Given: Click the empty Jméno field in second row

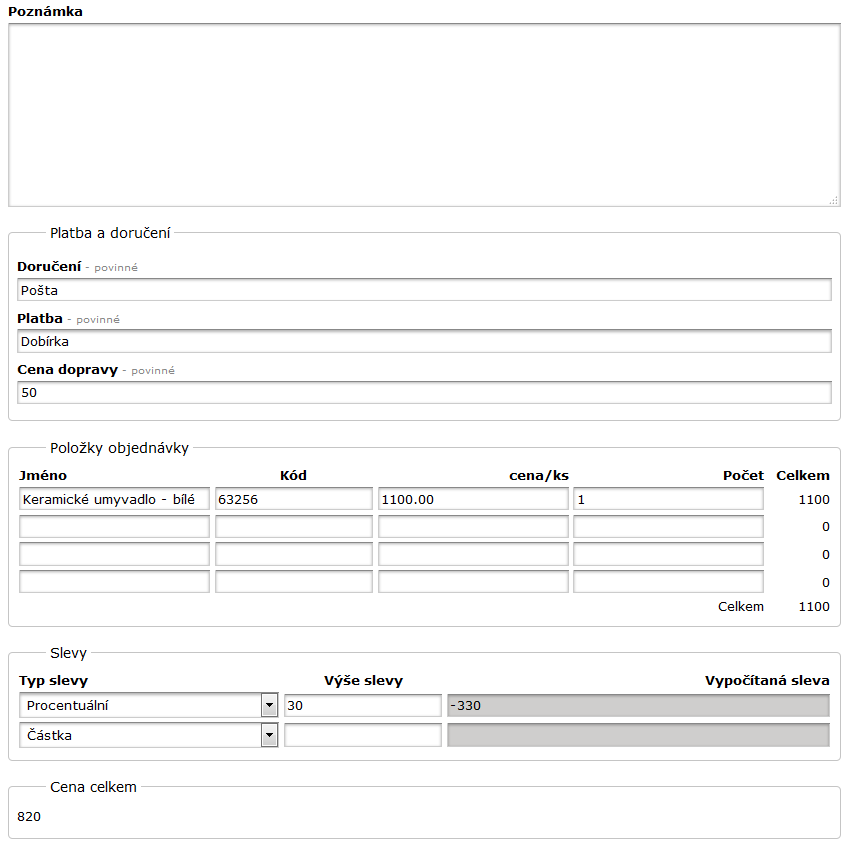Looking at the screenshot, I should 114,527.
